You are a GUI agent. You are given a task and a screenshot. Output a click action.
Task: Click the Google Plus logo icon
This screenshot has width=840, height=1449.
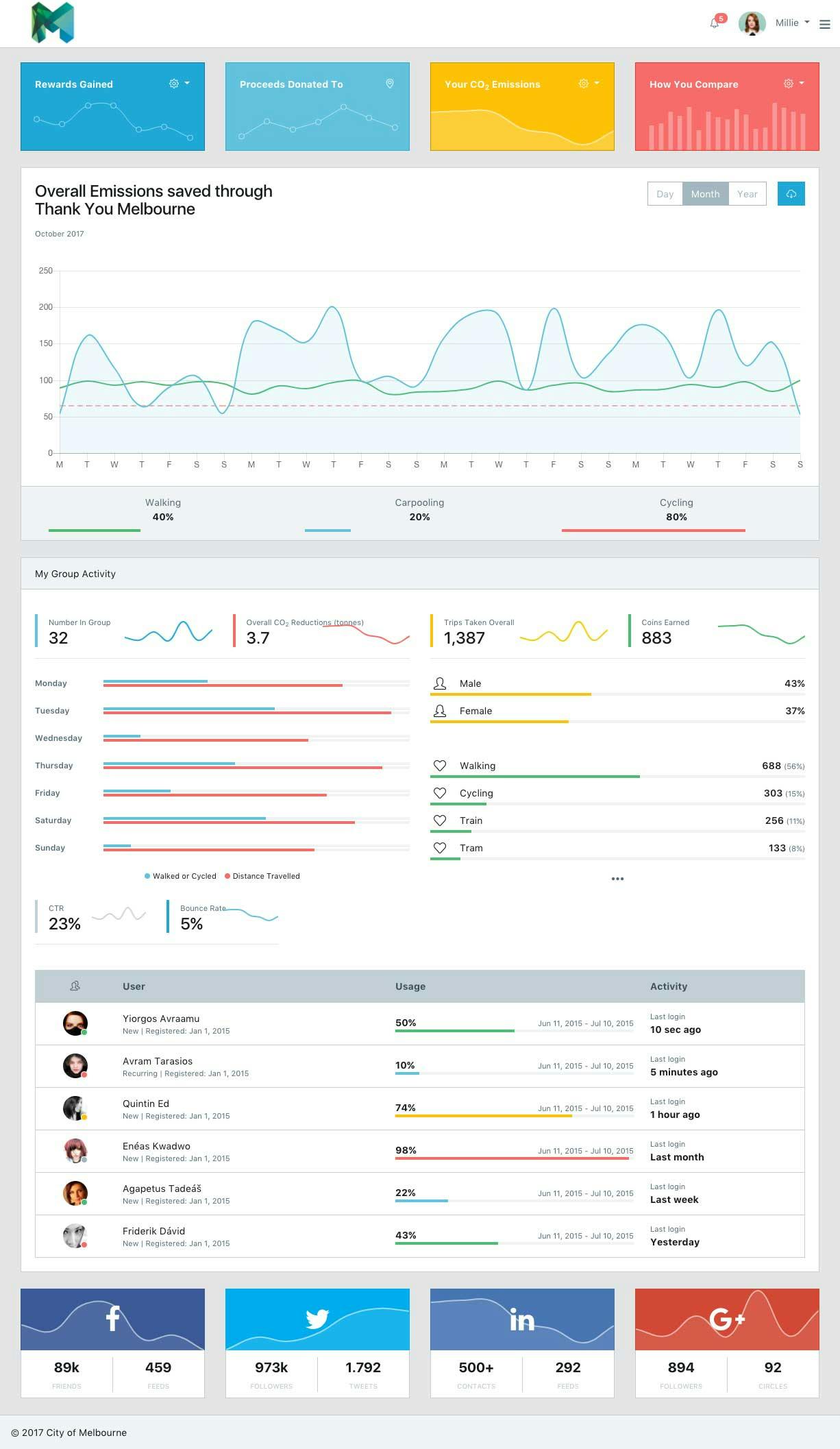[727, 1319]
